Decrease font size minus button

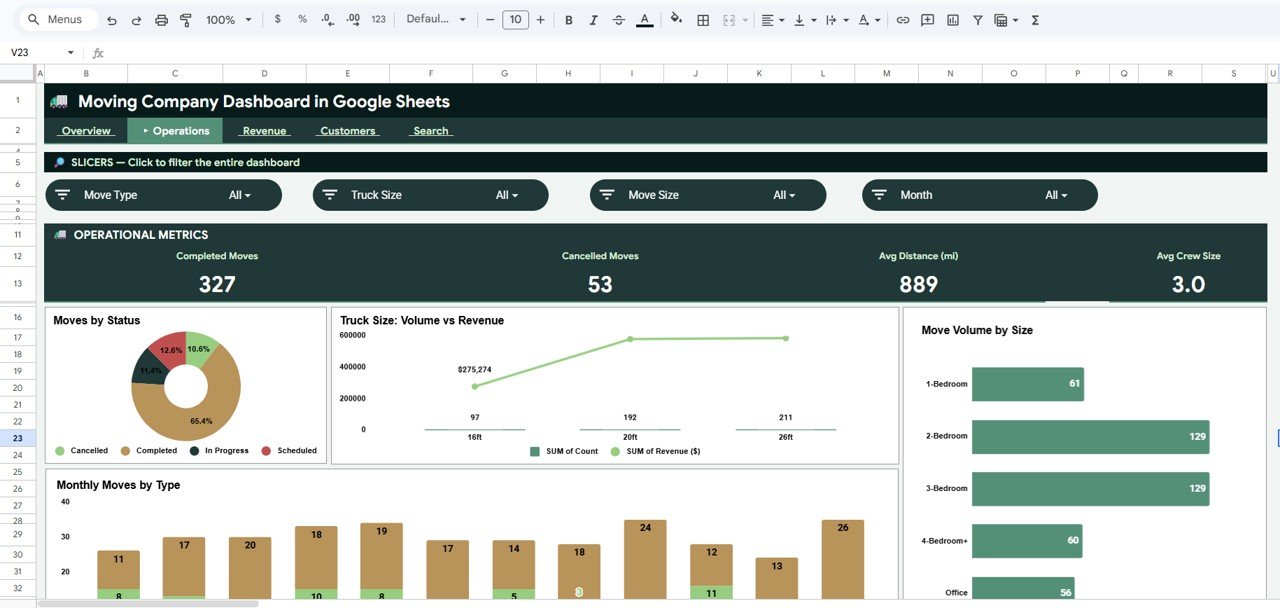[x=489, y=20]
